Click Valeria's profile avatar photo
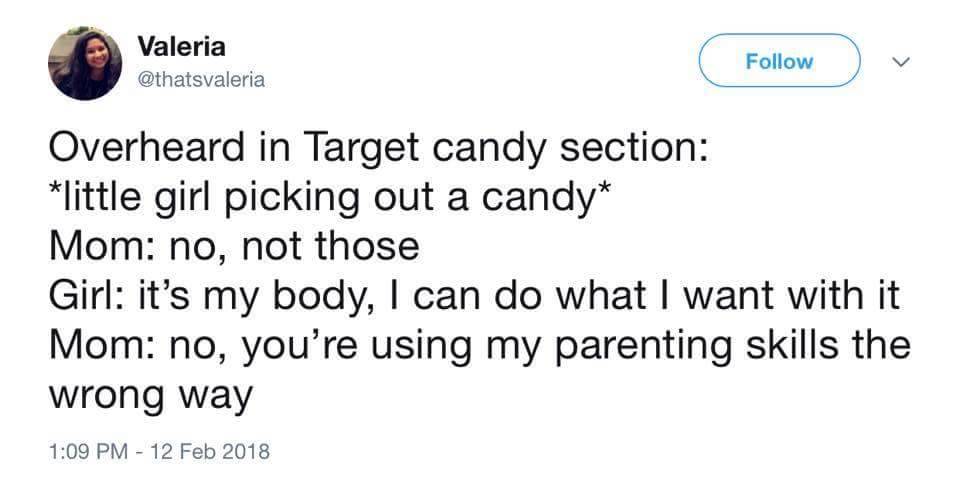The height and width of the screenshot is (479, 960). pyautogui.click(x=84, y=63)
